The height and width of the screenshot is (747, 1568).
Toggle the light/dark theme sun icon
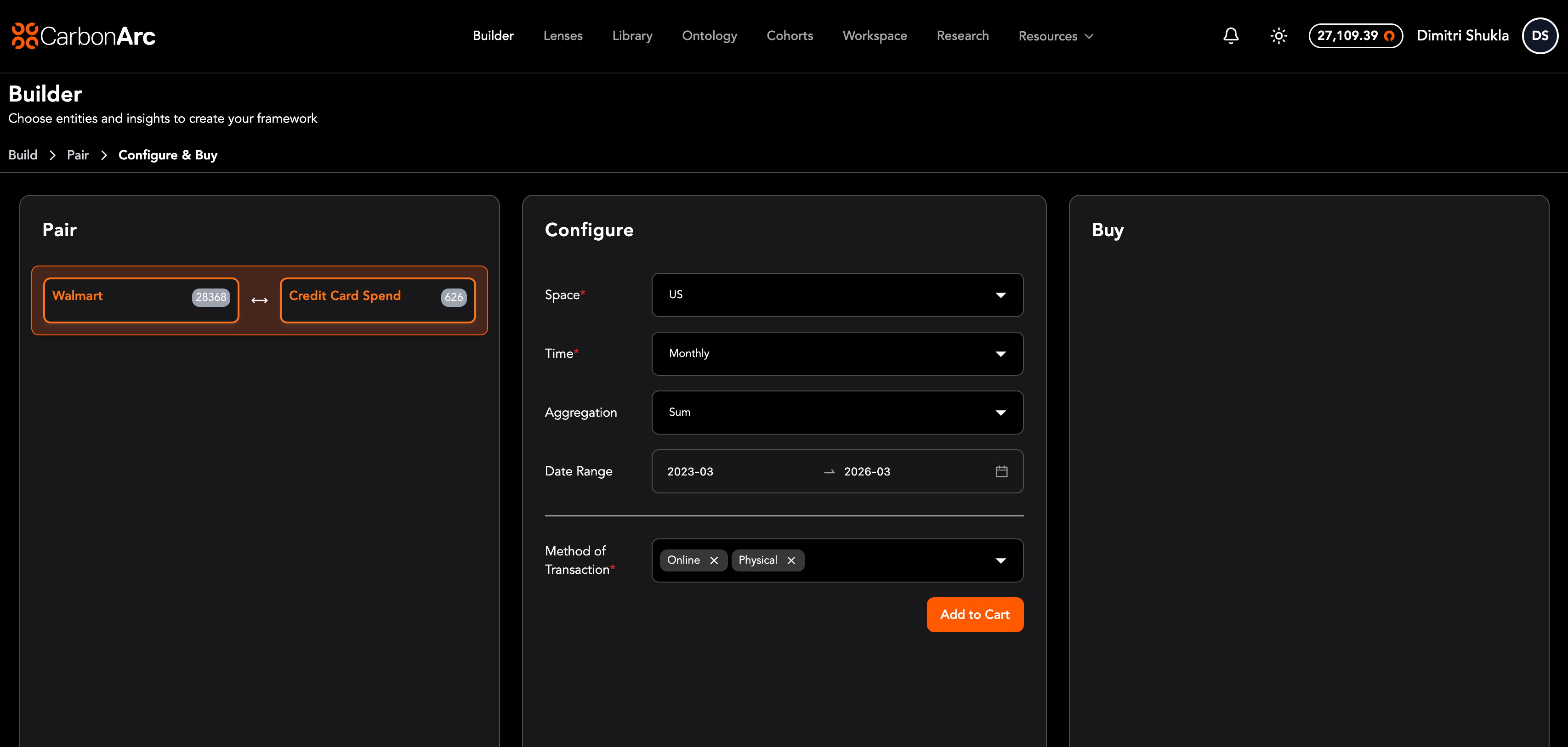click(x=1278, y=36)
